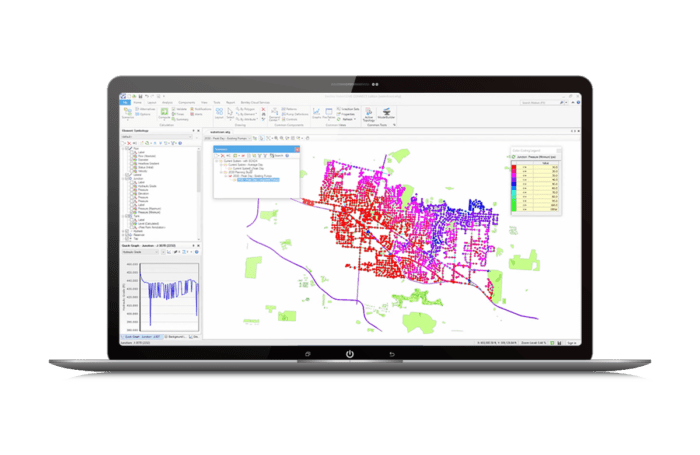Open Controls in Common Components
Image resolution: width=700 pixels, height=455 pixels.
[290, 120]
